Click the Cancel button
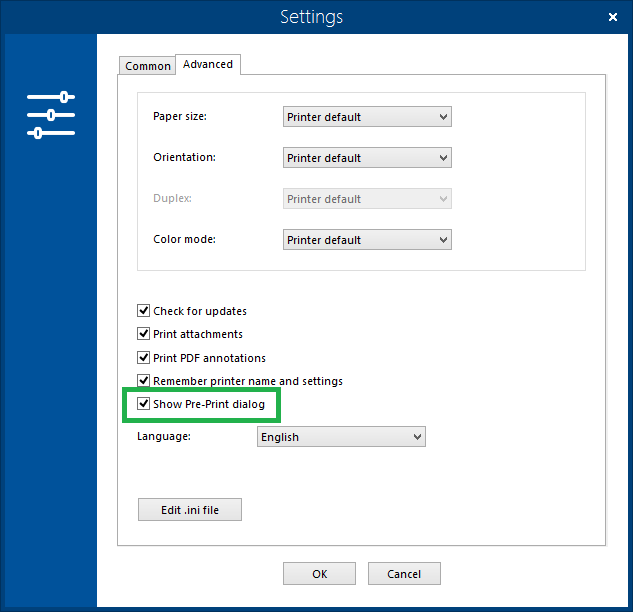Viewport: 633px width, 612px height. (x=404, y=574)
